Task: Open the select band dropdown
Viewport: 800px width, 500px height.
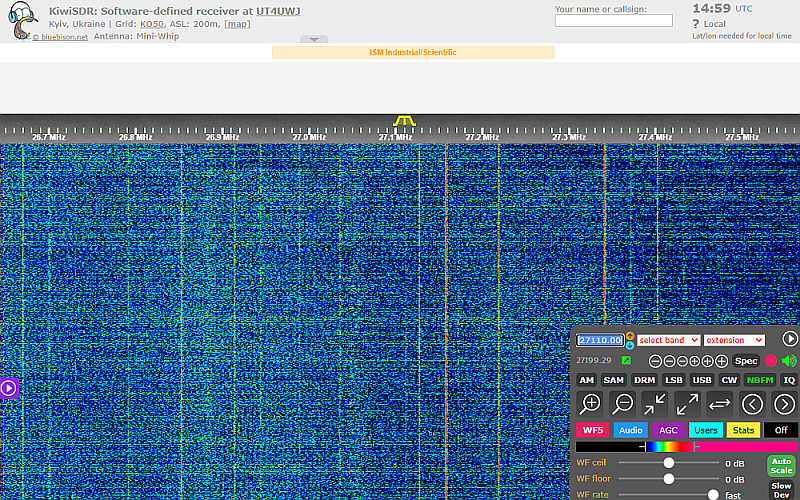Action: tap(669, 340)
